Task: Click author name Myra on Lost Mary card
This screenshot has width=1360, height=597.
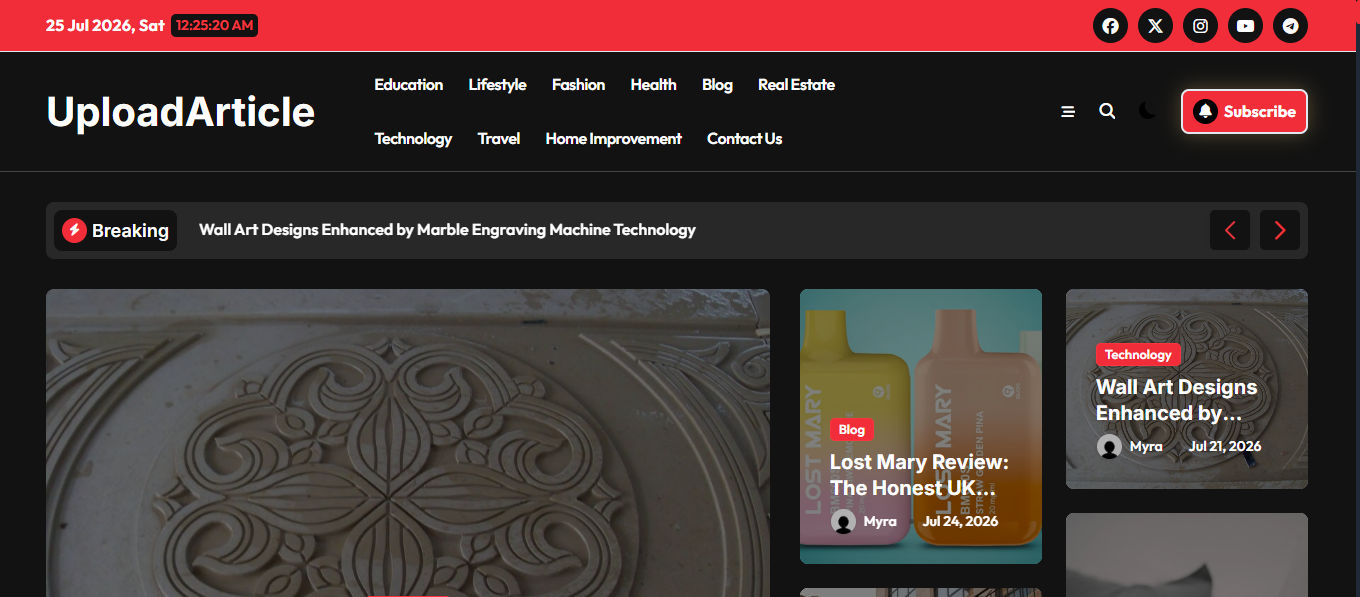Action: tap(880, 521)
